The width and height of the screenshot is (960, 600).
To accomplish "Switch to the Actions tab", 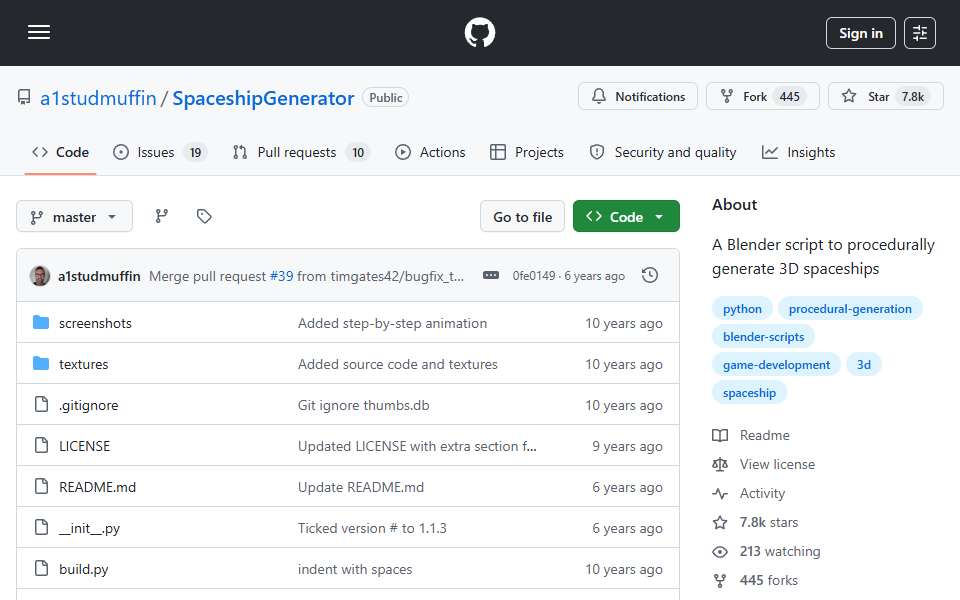I will pos(430,152).
